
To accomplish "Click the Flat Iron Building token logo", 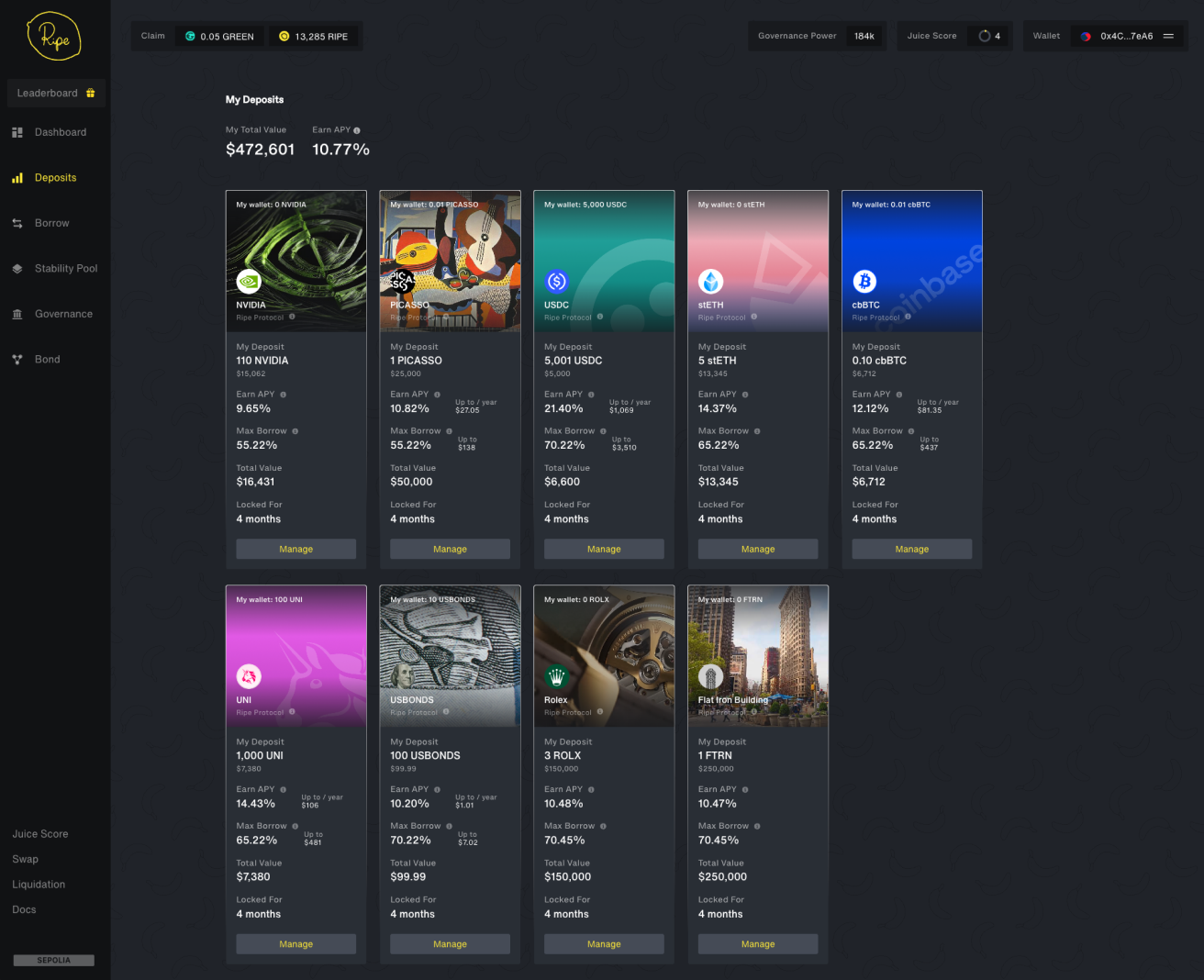I will click(x=711, y=677).
